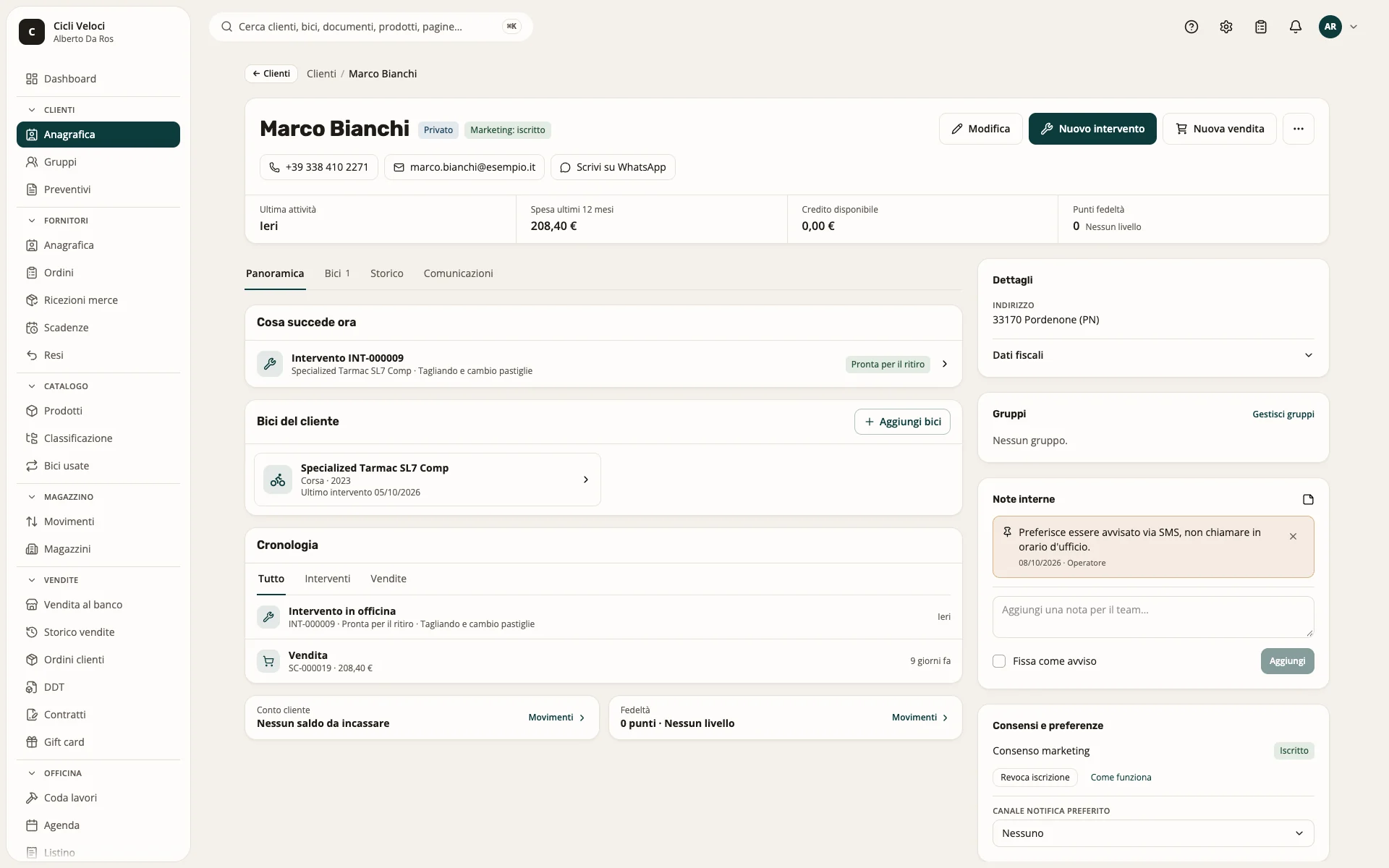Switch to the Storico tab
This screenshot has height=868, width=1389.
[x=387, y=273]
